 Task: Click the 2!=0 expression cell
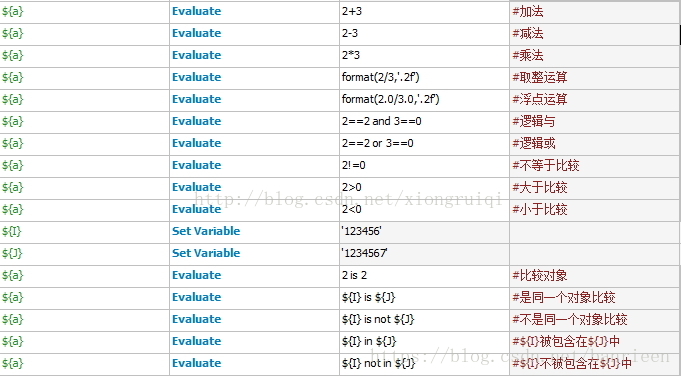tap(424, 166)
